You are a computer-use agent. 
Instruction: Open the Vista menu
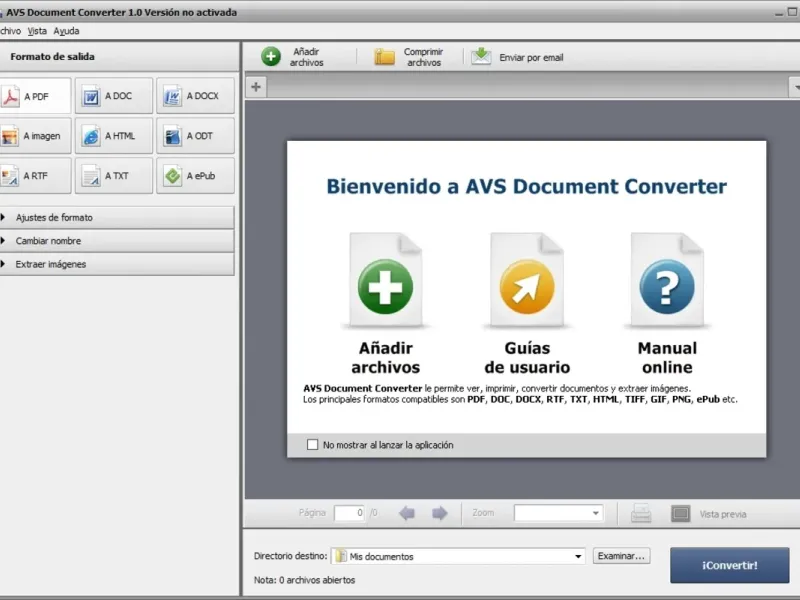37,31
